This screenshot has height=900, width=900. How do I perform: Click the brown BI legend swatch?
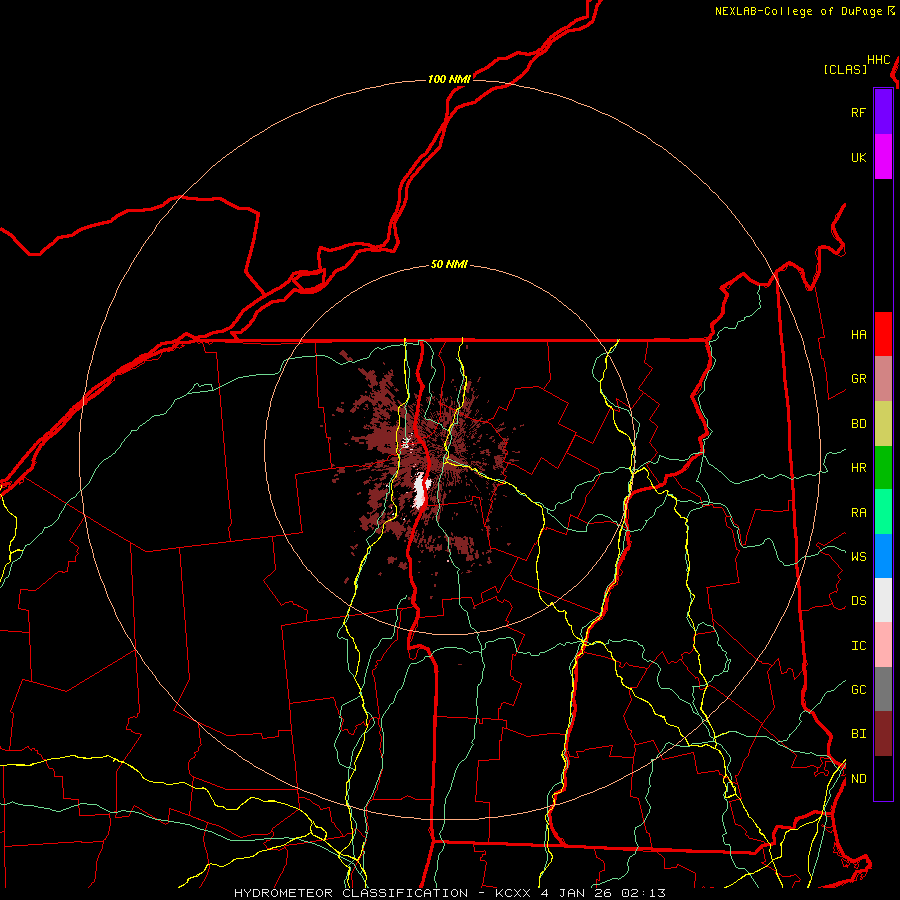[883, 734]
